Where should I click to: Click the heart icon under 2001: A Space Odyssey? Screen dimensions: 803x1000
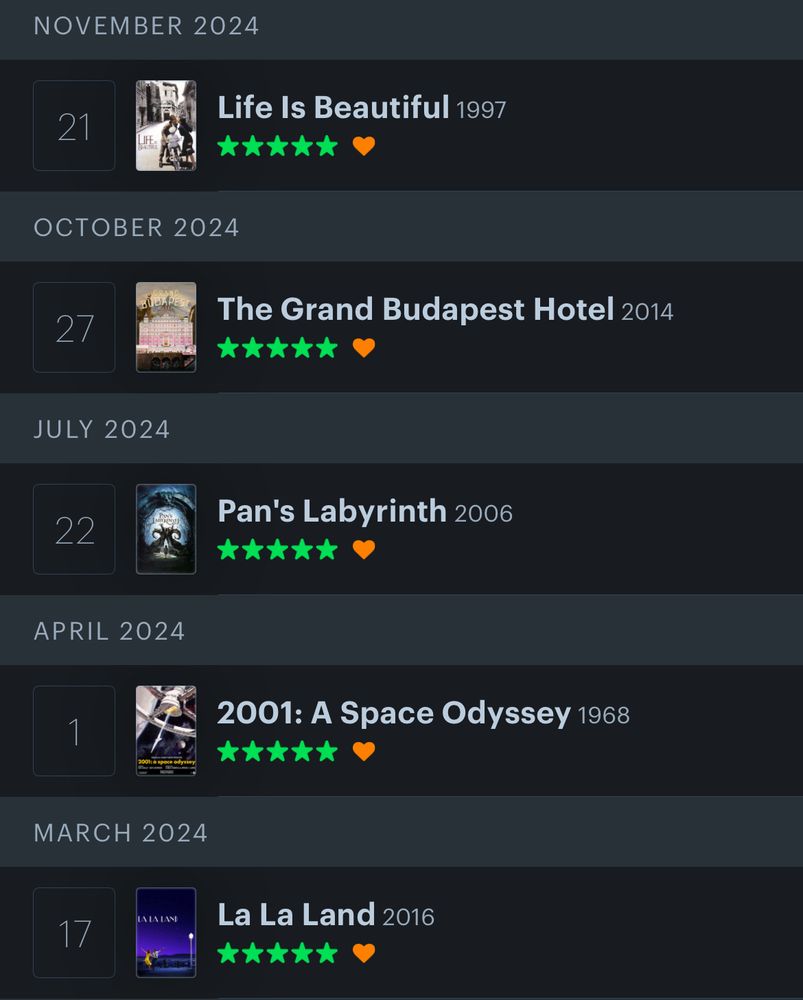pos(365,750)
